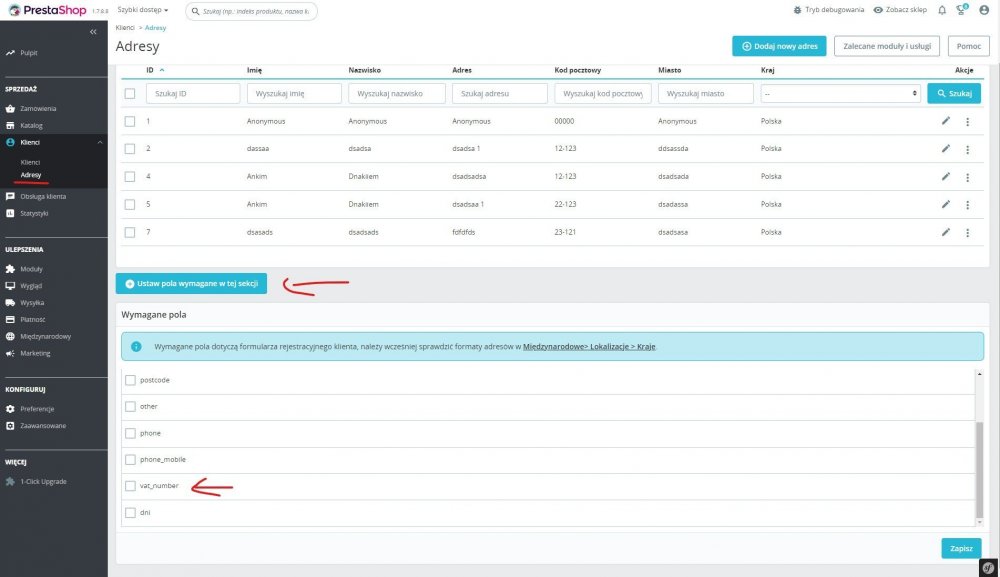Open the Szybki dostęp dropdown
Screen dimensions: 1000x577
143,10
